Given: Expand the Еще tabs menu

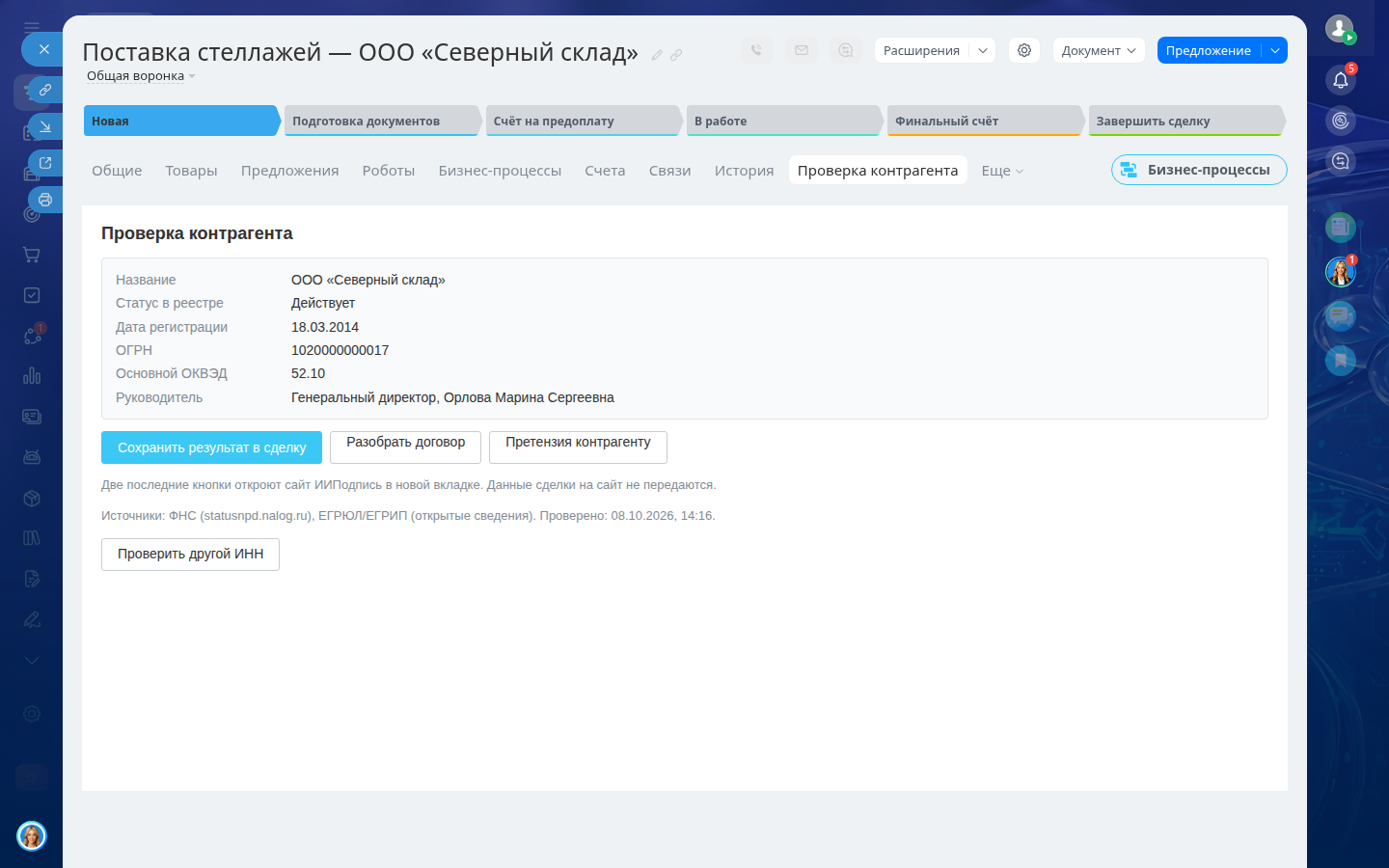Looking at the screenshot, I should [1002, 171].
